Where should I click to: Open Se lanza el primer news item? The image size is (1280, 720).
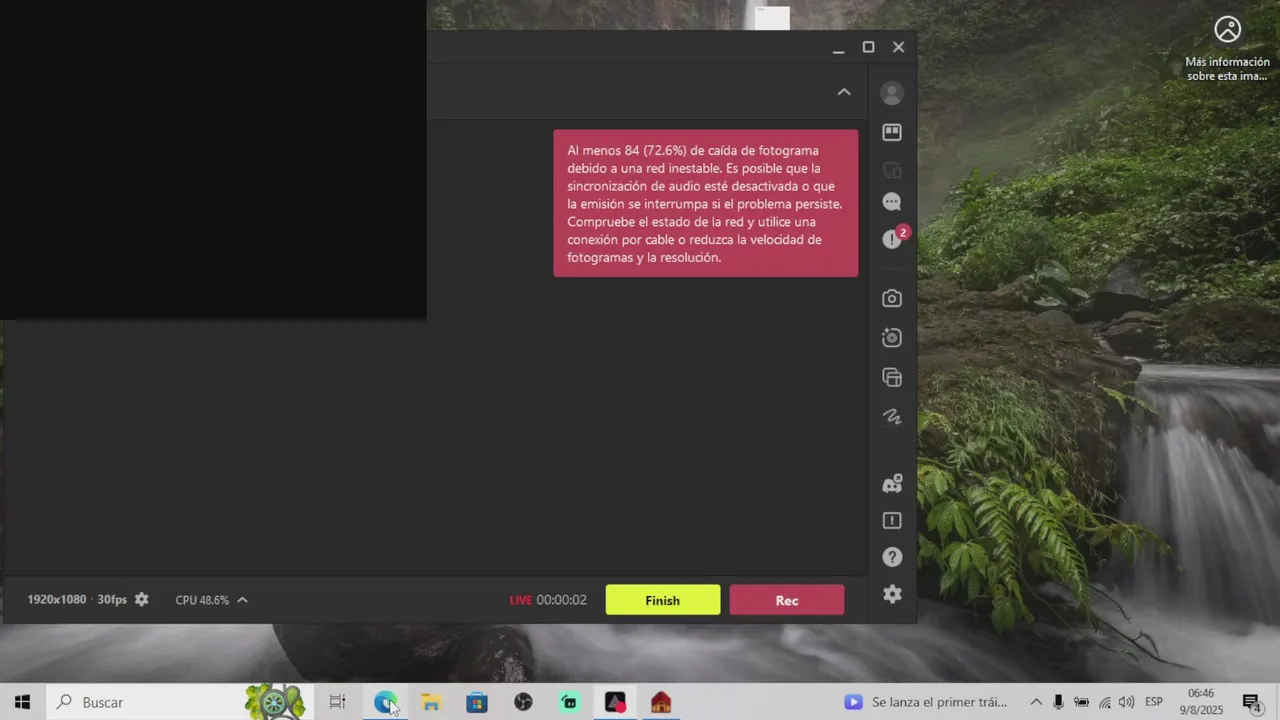[926, 702]
